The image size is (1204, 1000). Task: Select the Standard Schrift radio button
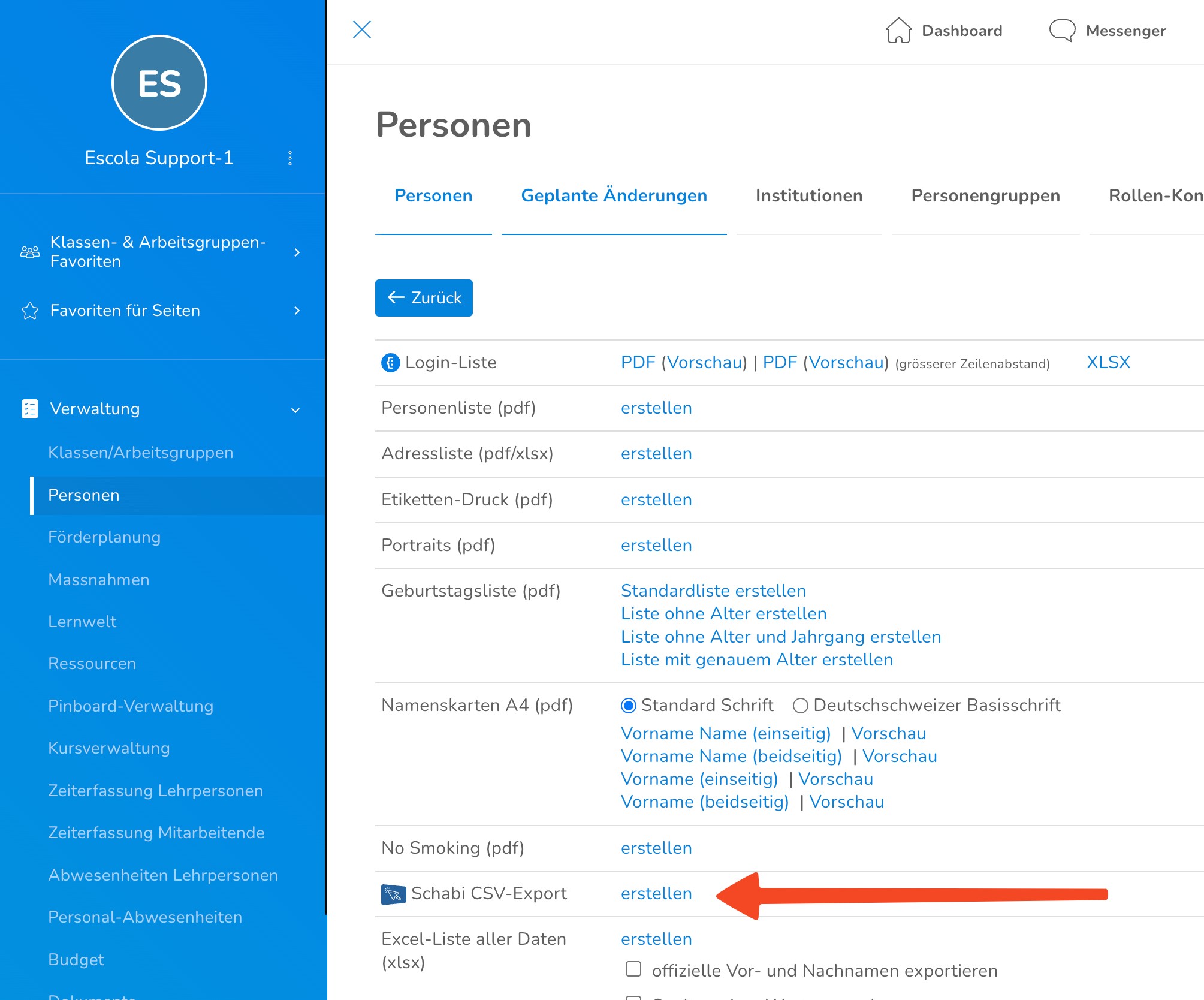pyautogui.click(x=629, y=706)
